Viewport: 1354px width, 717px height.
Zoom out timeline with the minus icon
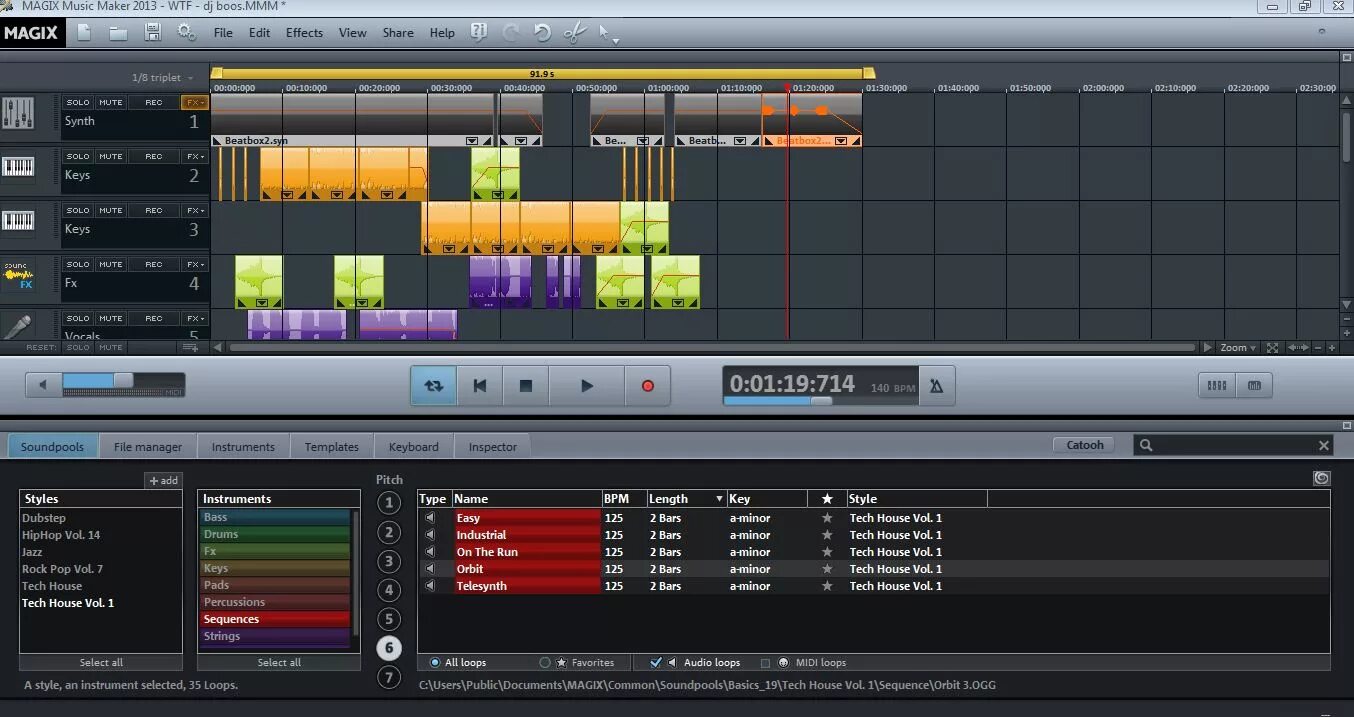tap(1318, 348)
